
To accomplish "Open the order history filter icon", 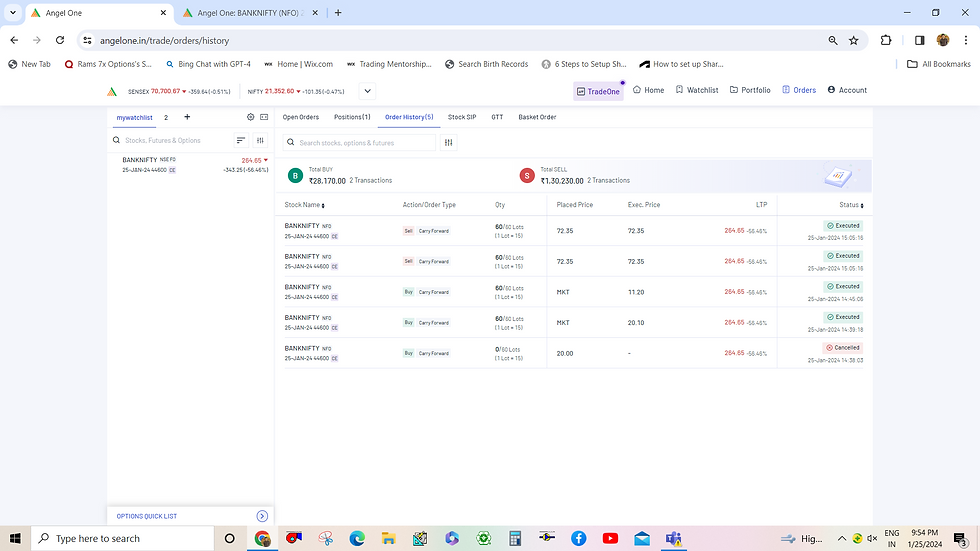I will pos(449,142).
